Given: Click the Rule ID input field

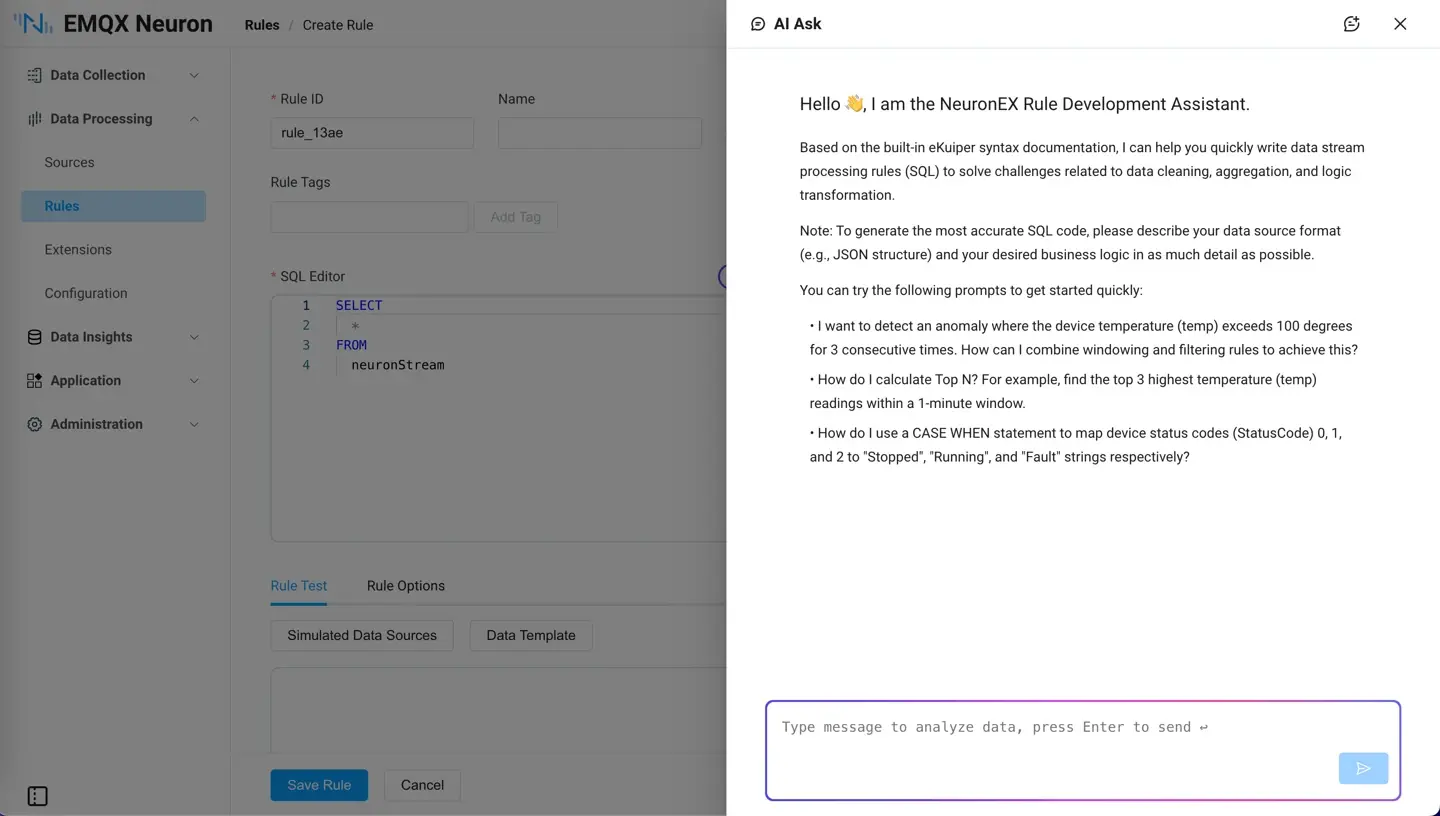Looking at the screenshot, I should (x=372, y=133).
